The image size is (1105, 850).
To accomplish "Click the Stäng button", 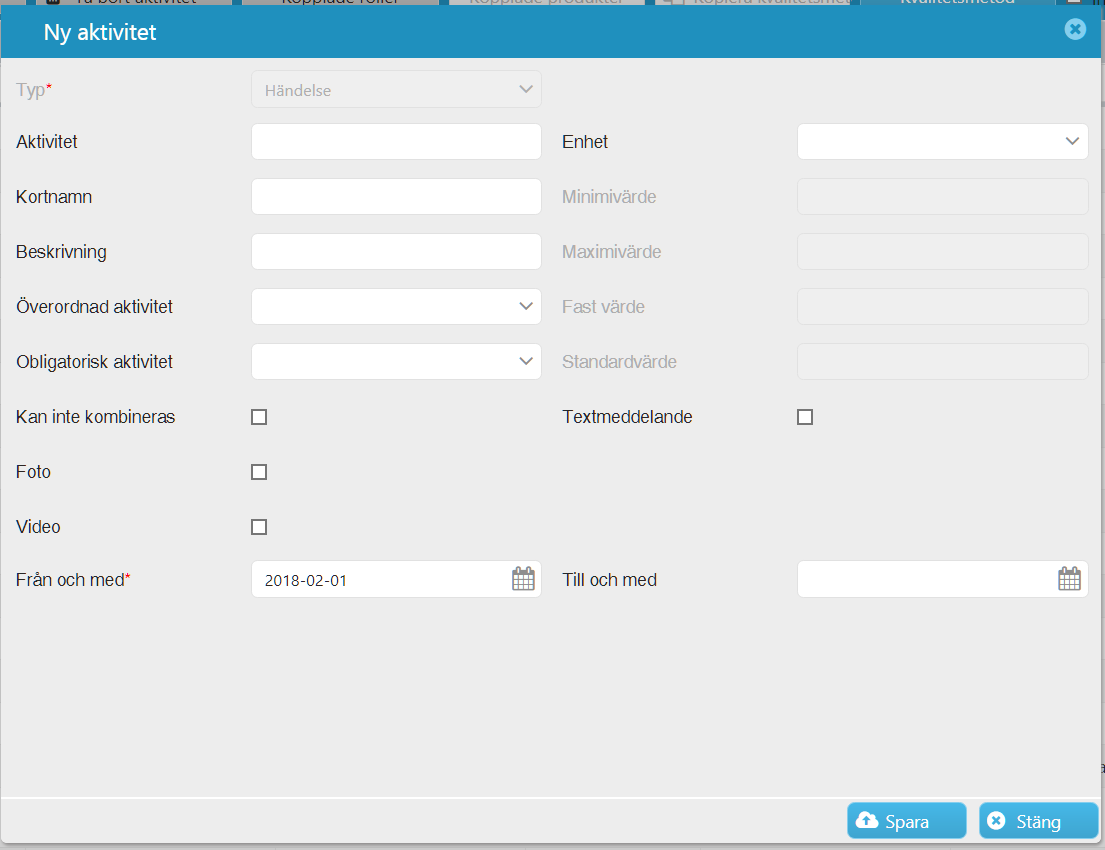I will point(1038,821).
